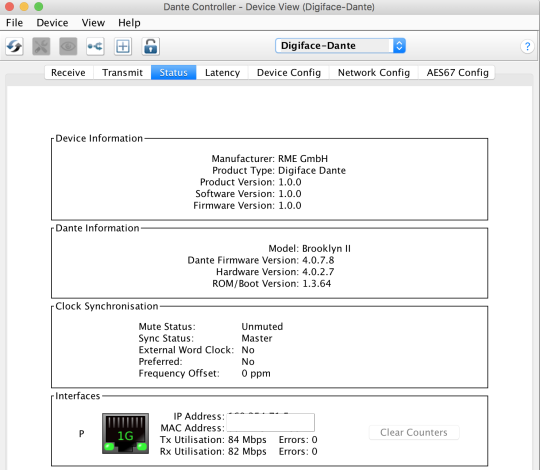Click ROM/Boot Version value 1.3.64

[x=316, y=284]
